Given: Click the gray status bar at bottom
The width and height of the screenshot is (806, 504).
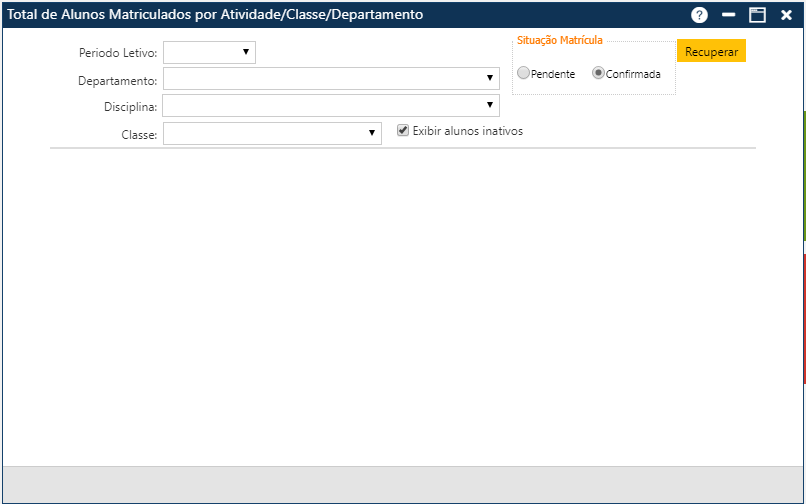Looking at the screenshot, I should click(x=402, y=484).
